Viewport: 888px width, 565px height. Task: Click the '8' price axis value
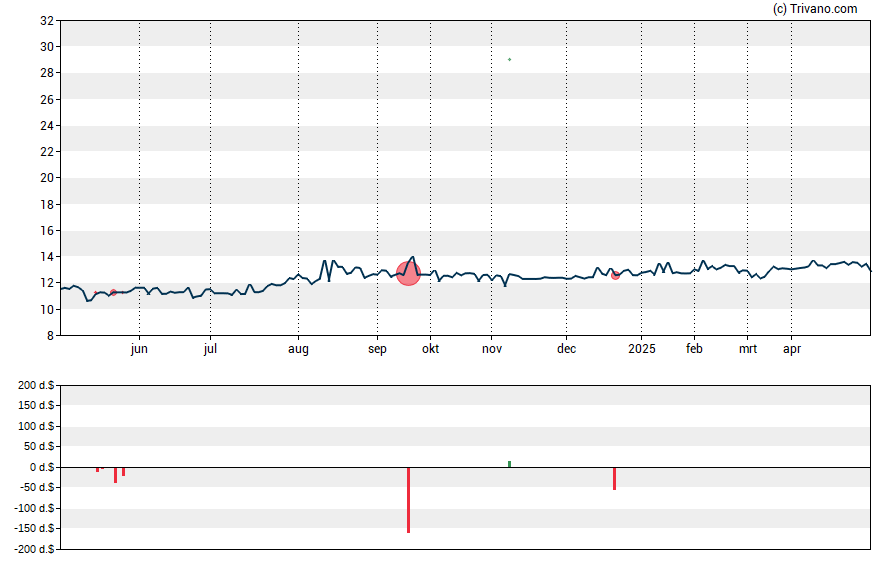50,336
